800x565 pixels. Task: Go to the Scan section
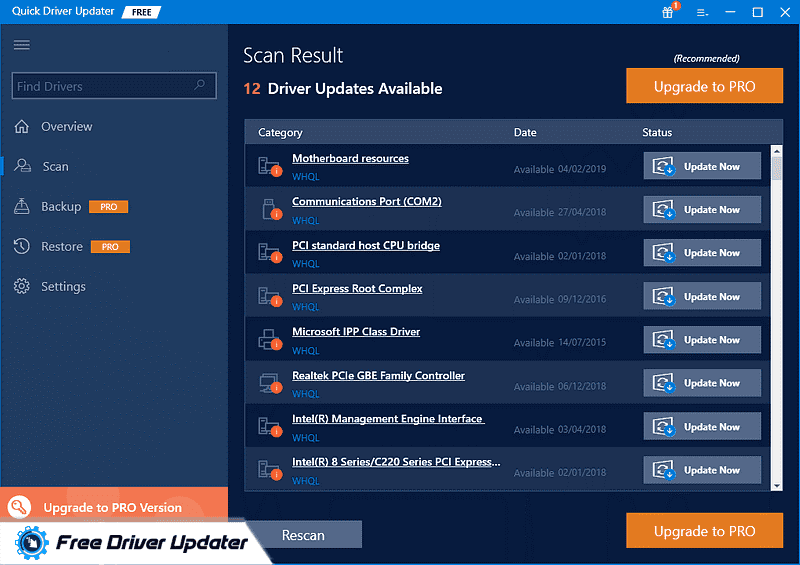[x=55, y=166]
